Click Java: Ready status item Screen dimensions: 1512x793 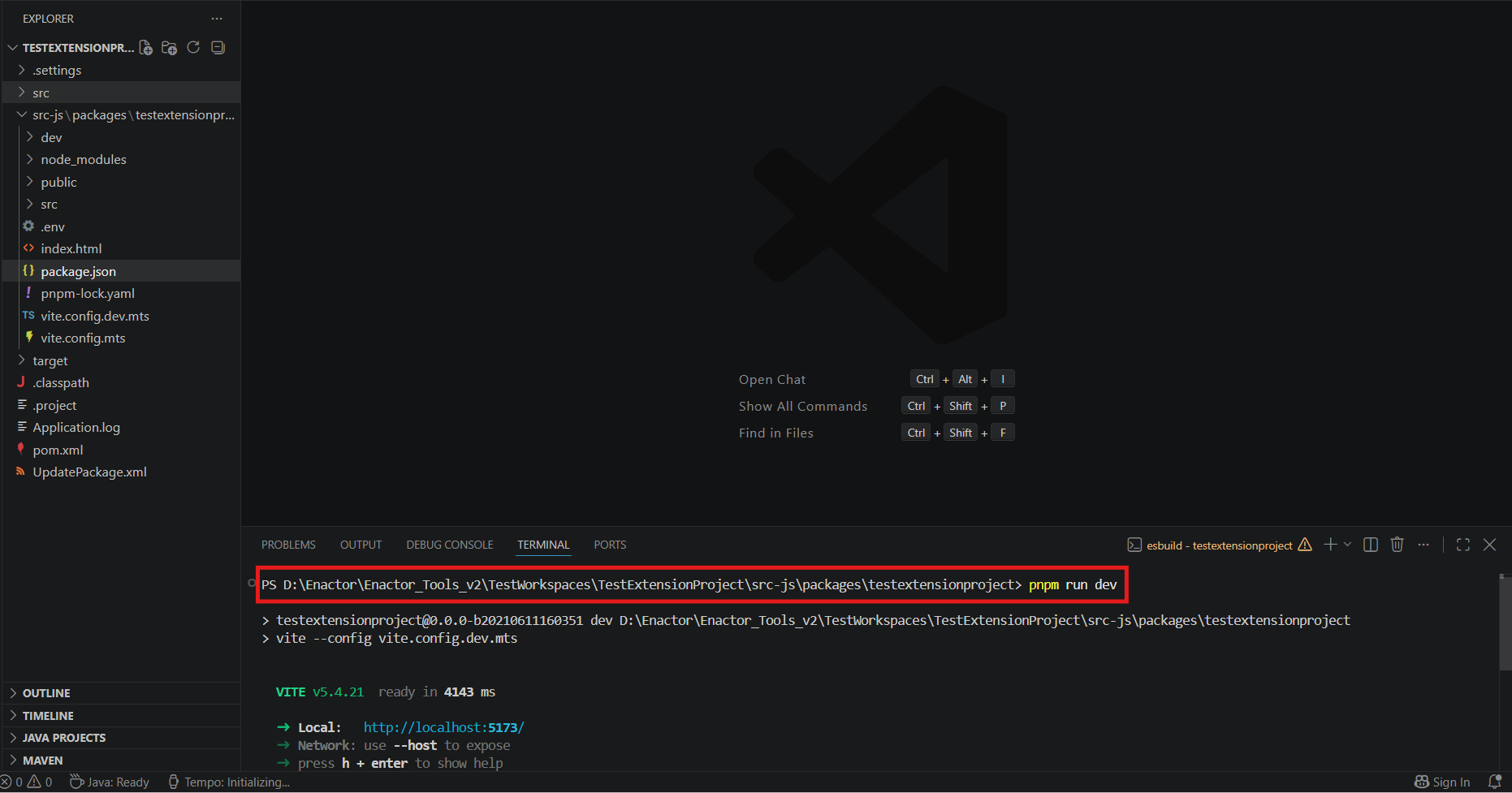(110, 782)
